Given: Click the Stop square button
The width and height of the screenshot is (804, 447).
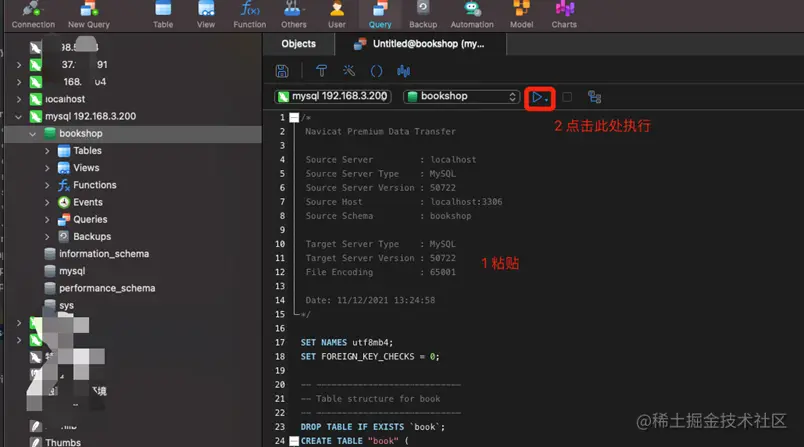Looking at the screenshot, I should (x=567, y=97).
